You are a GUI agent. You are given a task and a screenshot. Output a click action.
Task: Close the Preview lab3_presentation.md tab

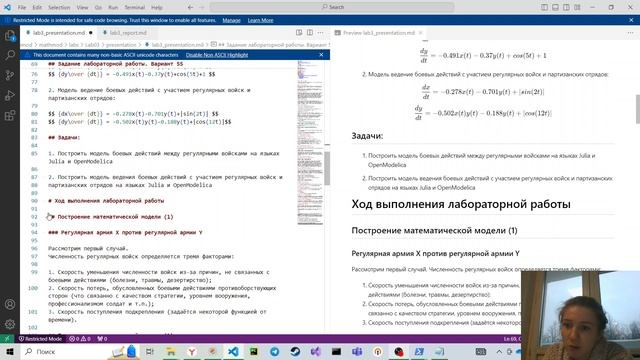click(420, 33)
